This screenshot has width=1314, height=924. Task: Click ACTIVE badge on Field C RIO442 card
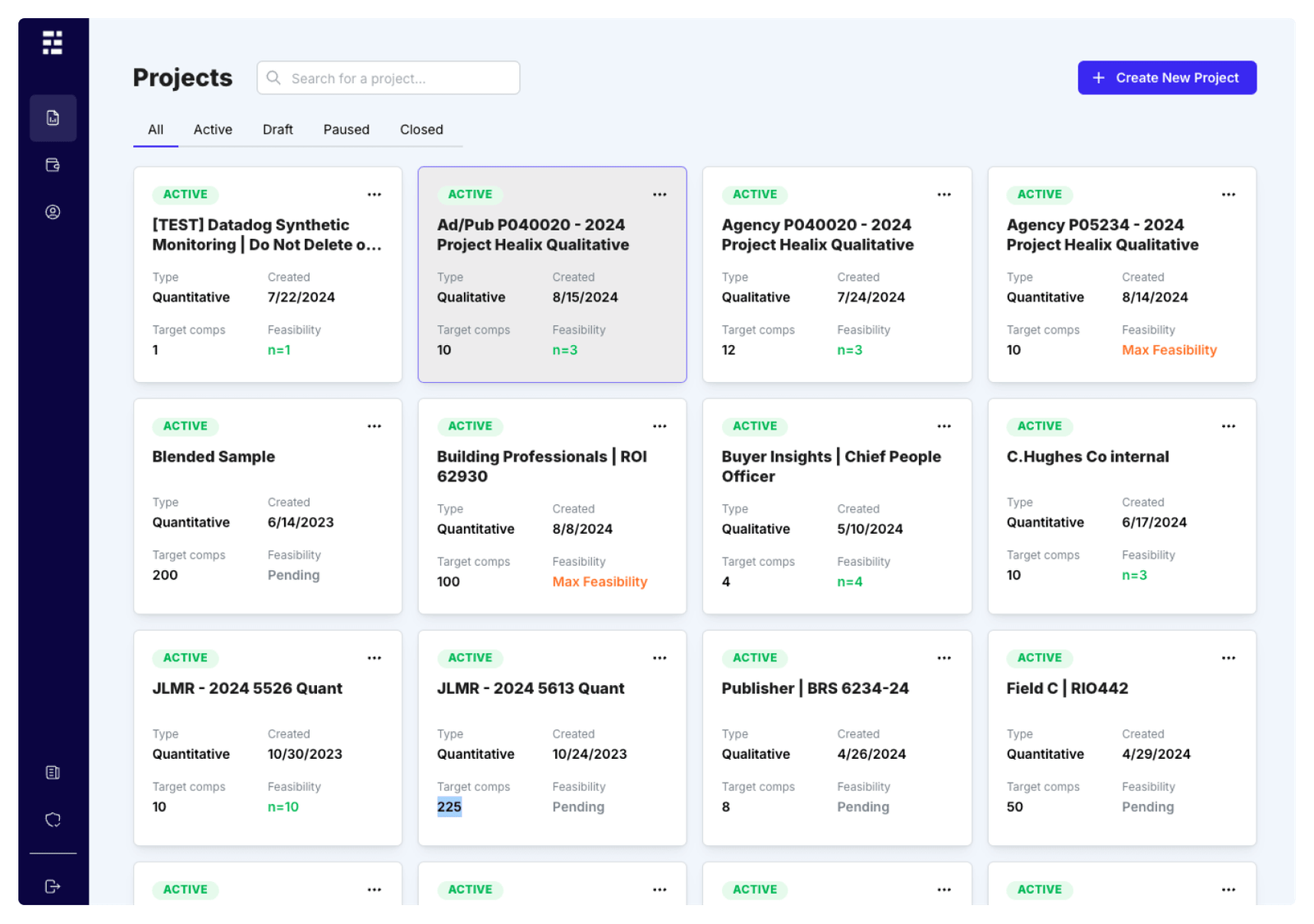coord(1040,658)
